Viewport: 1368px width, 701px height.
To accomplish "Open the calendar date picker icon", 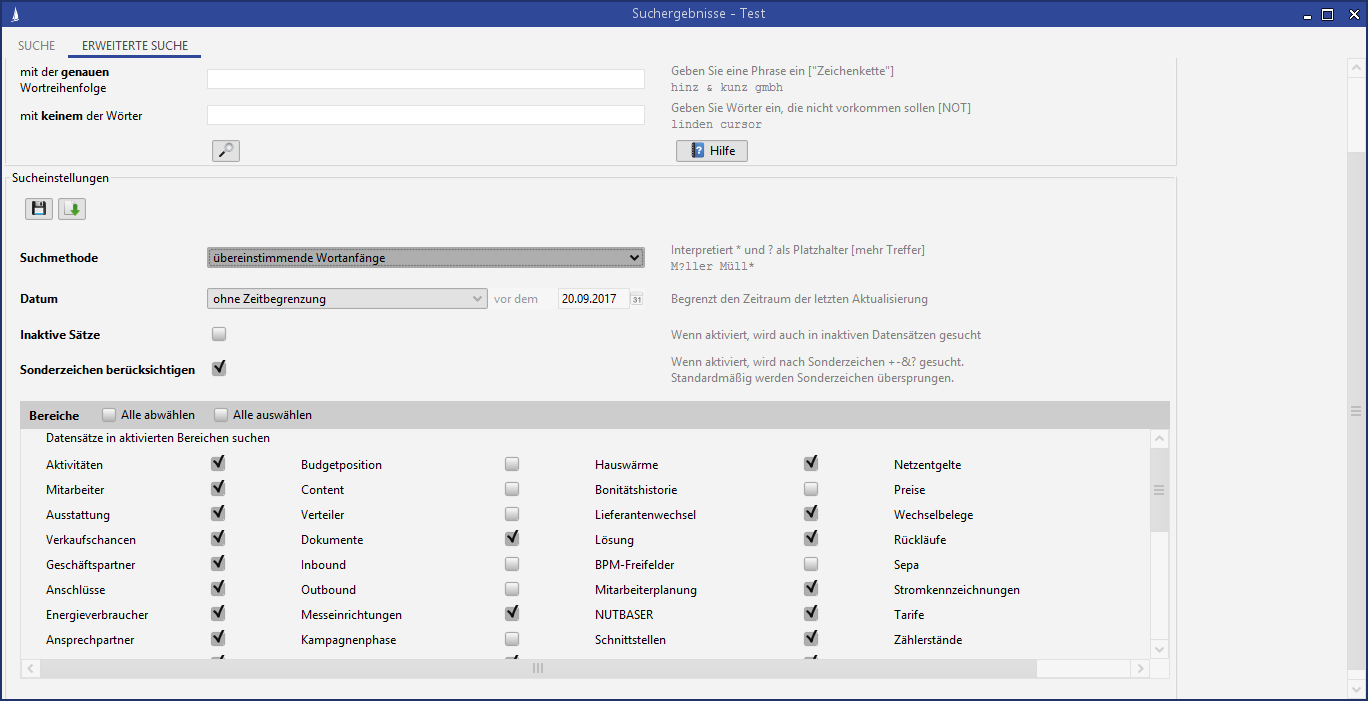I will 636,299.
